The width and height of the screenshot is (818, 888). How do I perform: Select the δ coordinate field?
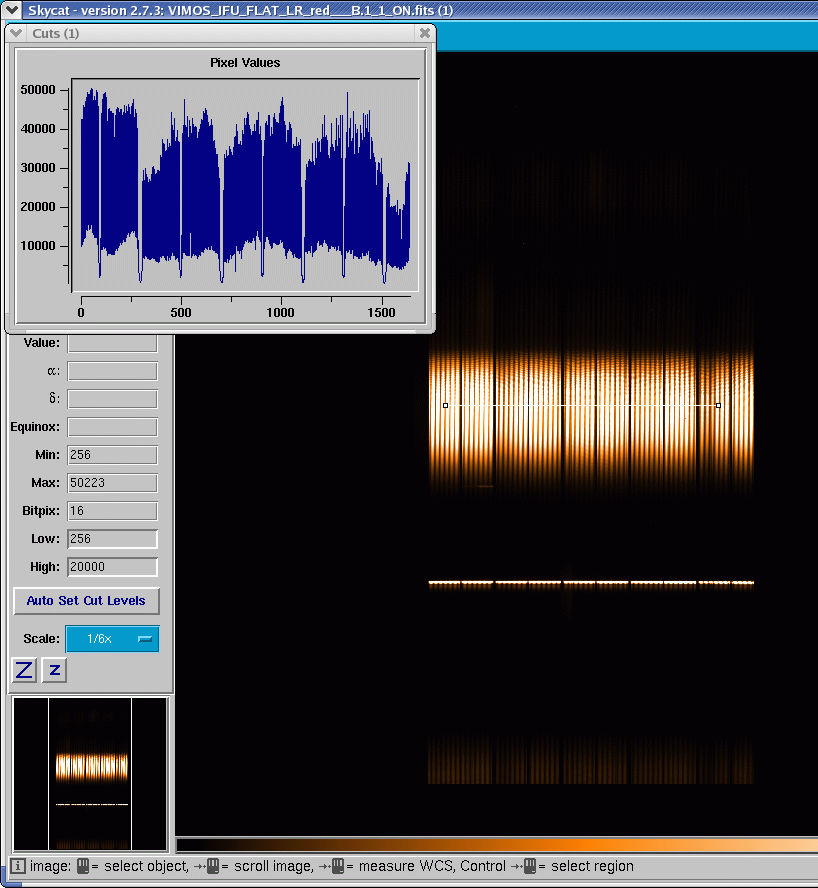click(112, 399)
